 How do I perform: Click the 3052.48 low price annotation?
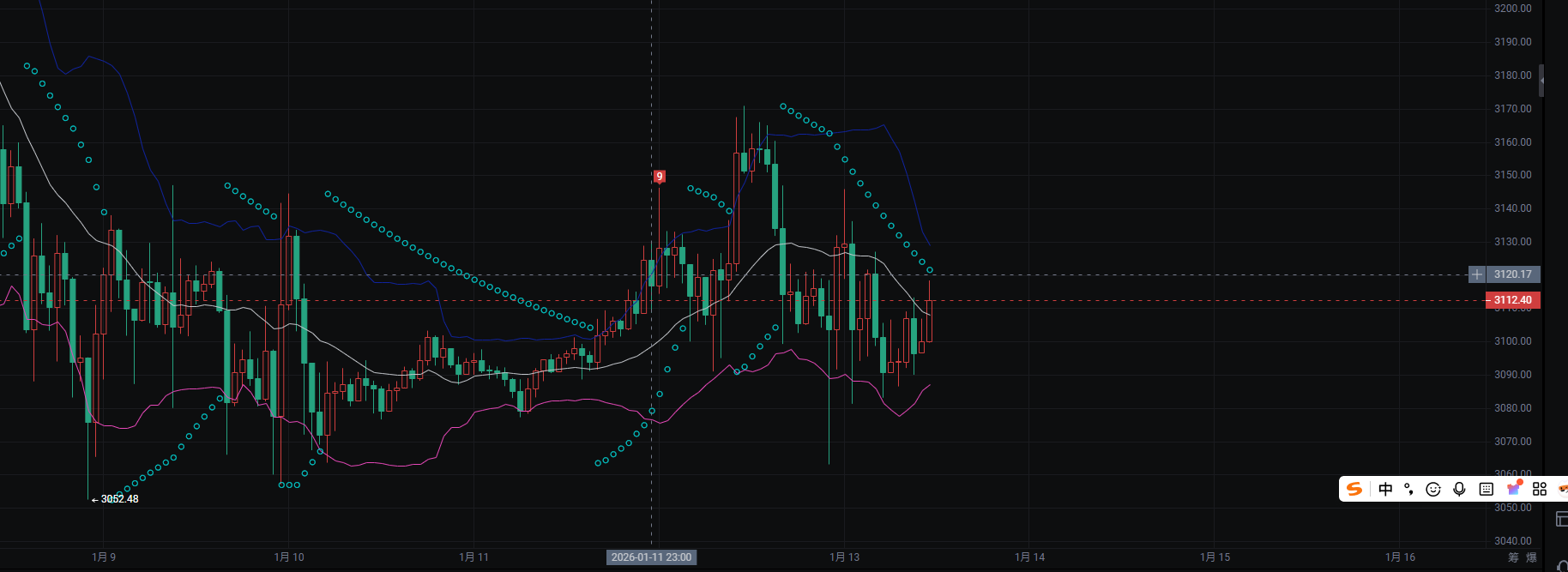(118, 499)
